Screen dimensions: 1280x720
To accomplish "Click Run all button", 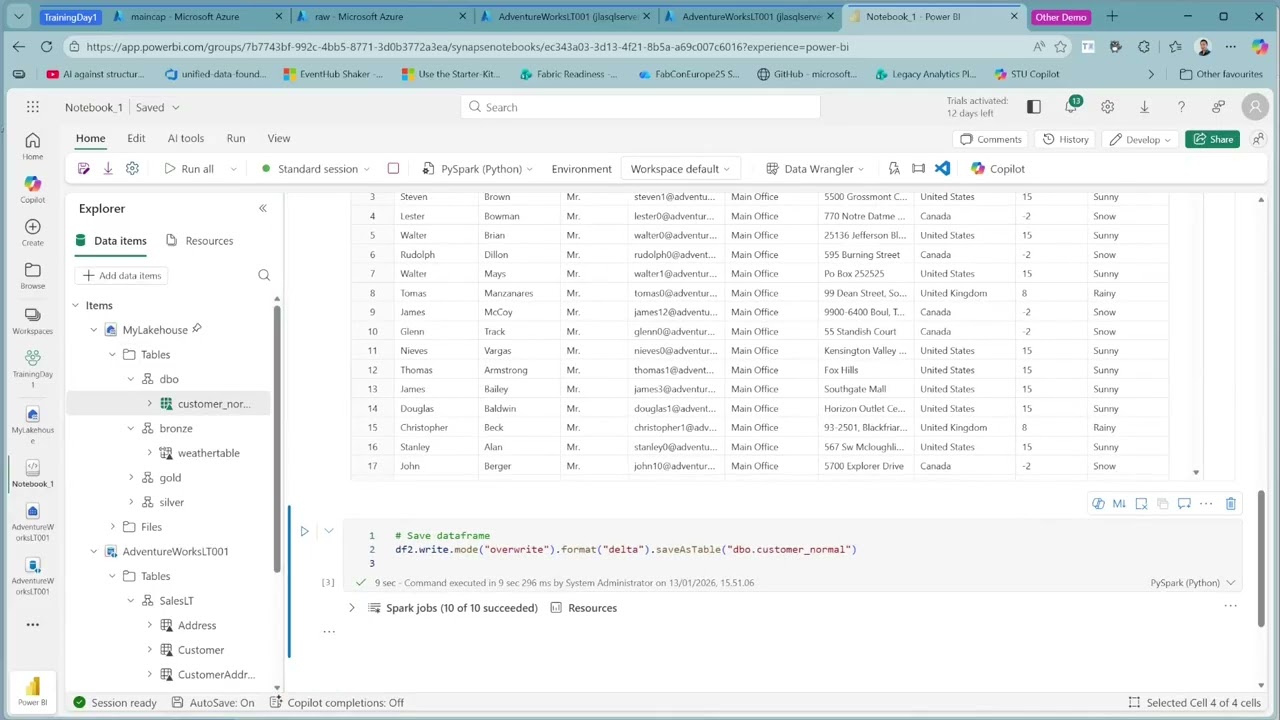I will coord(189,169).
